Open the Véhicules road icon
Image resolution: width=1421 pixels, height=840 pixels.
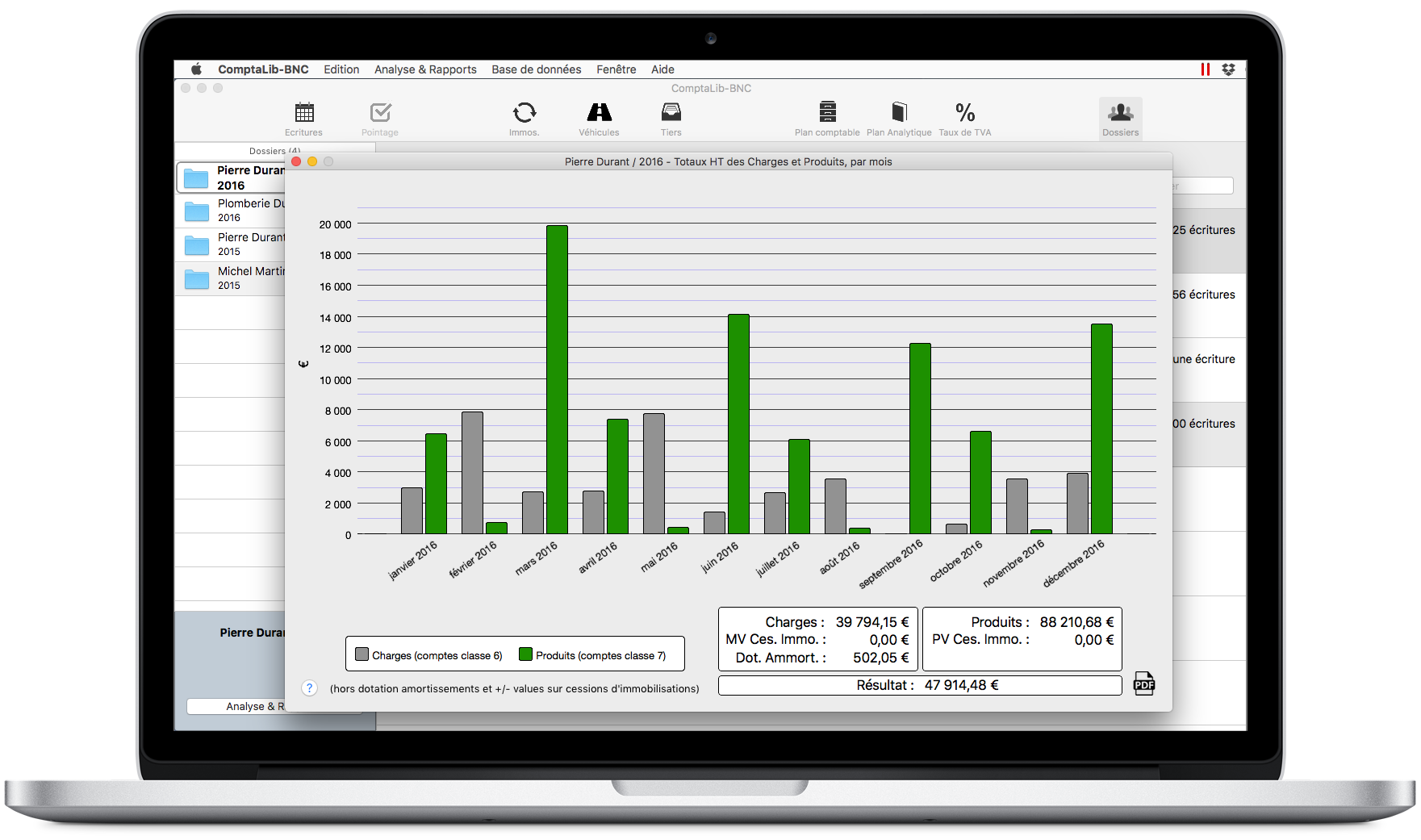tap(599, 112)
